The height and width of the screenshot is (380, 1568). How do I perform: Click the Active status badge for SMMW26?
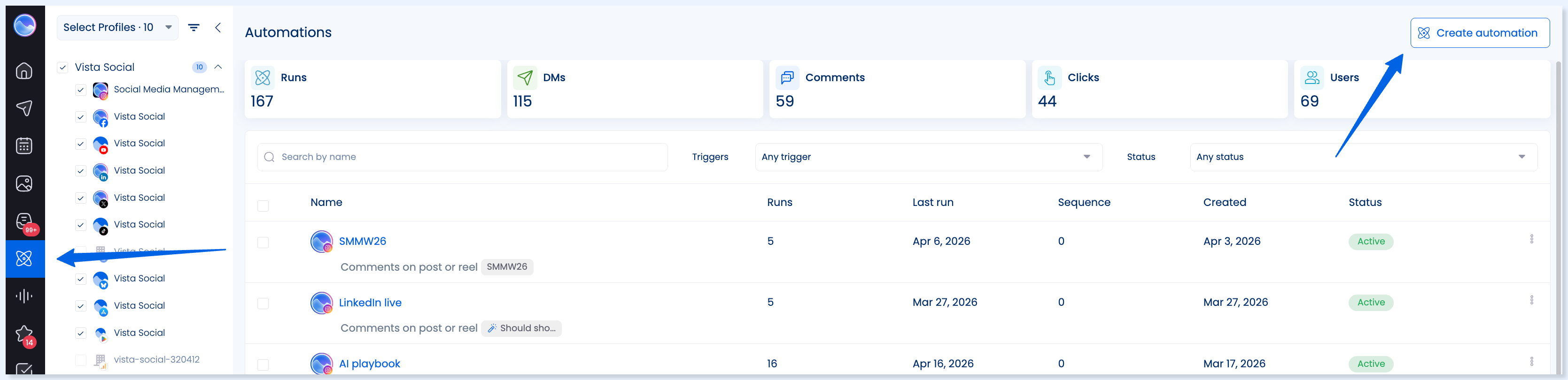coord(1371,242)
